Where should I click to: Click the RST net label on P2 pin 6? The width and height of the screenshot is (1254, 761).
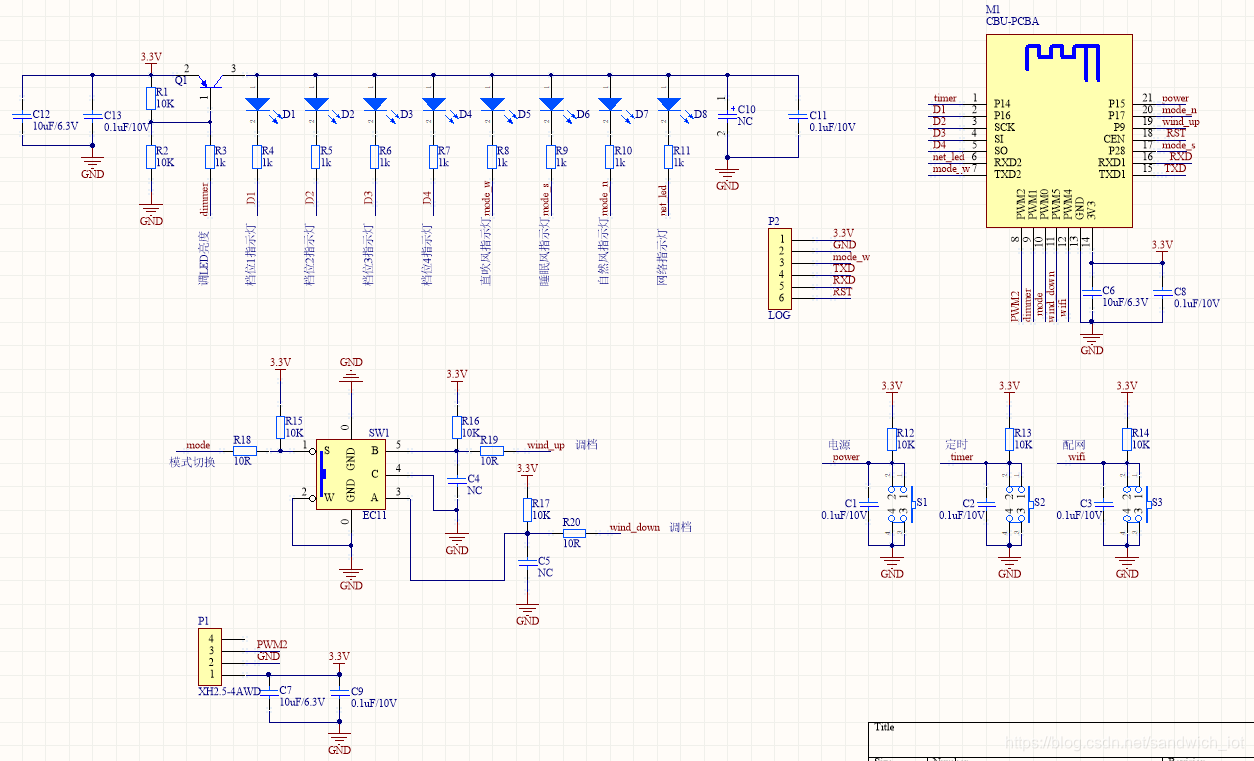point(843,292)
